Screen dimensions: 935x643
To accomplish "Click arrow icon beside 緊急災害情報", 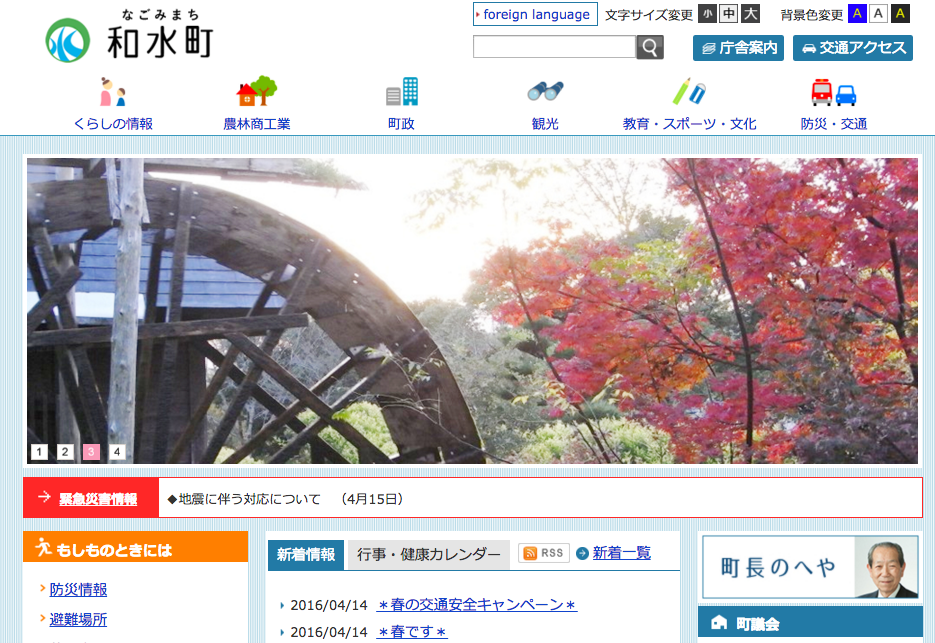I will tap(44, 497).
